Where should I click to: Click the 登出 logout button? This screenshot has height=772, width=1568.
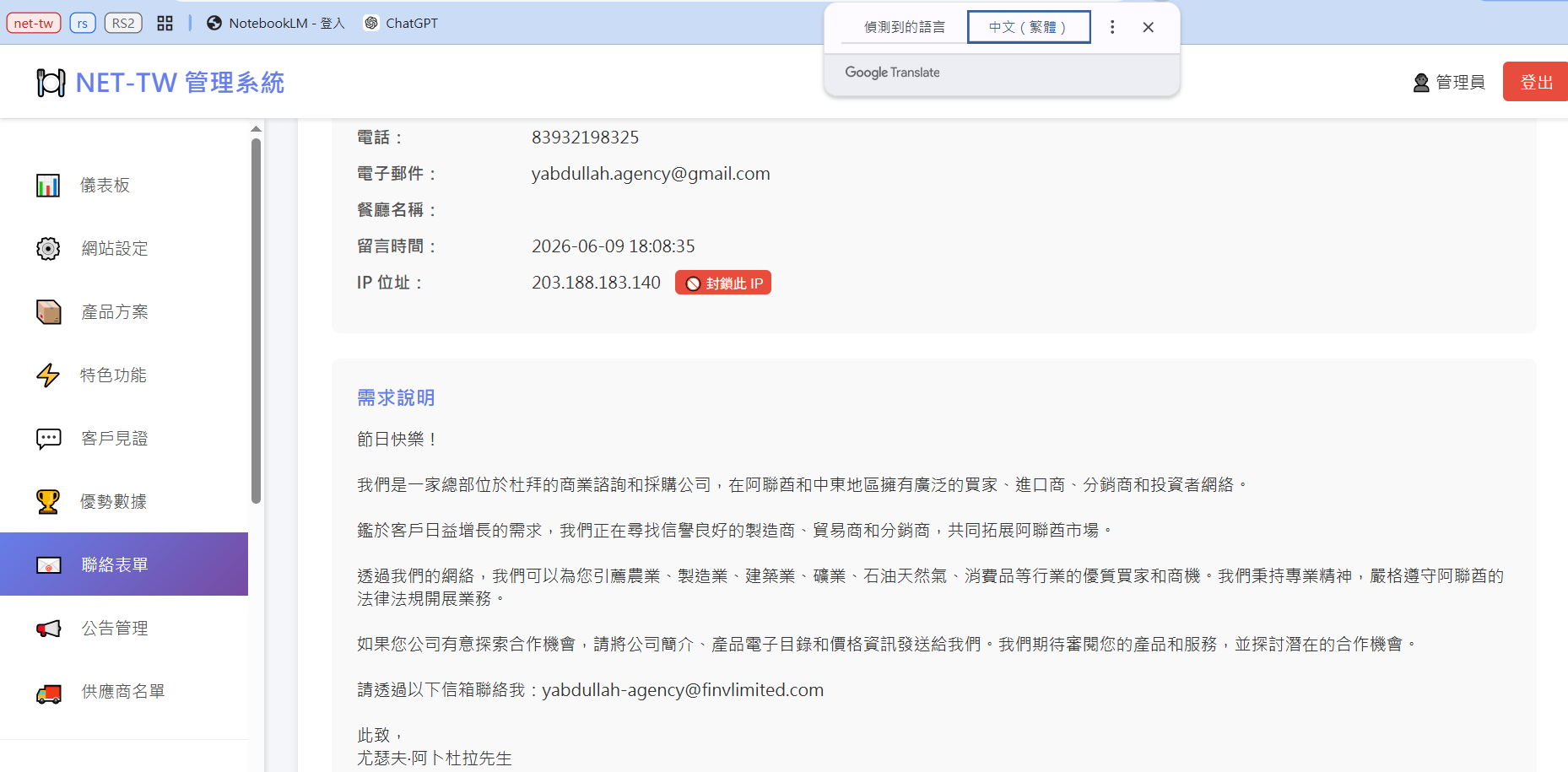click(1535, 82)
